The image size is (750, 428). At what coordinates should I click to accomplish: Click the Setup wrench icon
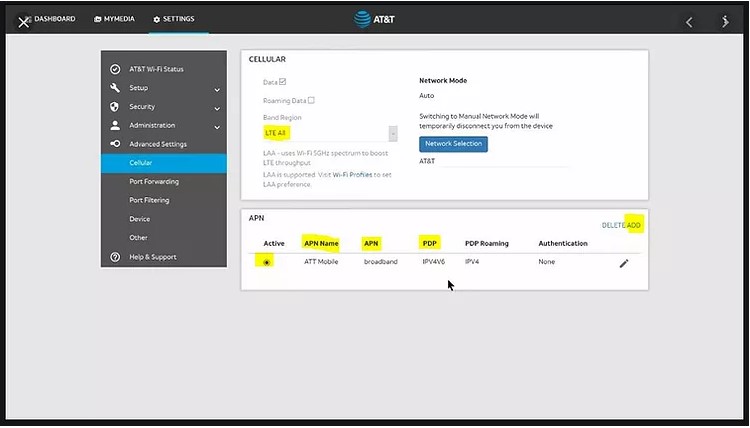click(115, 88)
